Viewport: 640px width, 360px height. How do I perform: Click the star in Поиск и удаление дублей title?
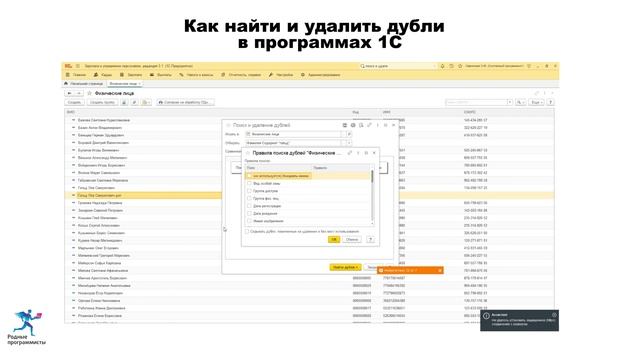pyautogui.click(x=228, y=125)
